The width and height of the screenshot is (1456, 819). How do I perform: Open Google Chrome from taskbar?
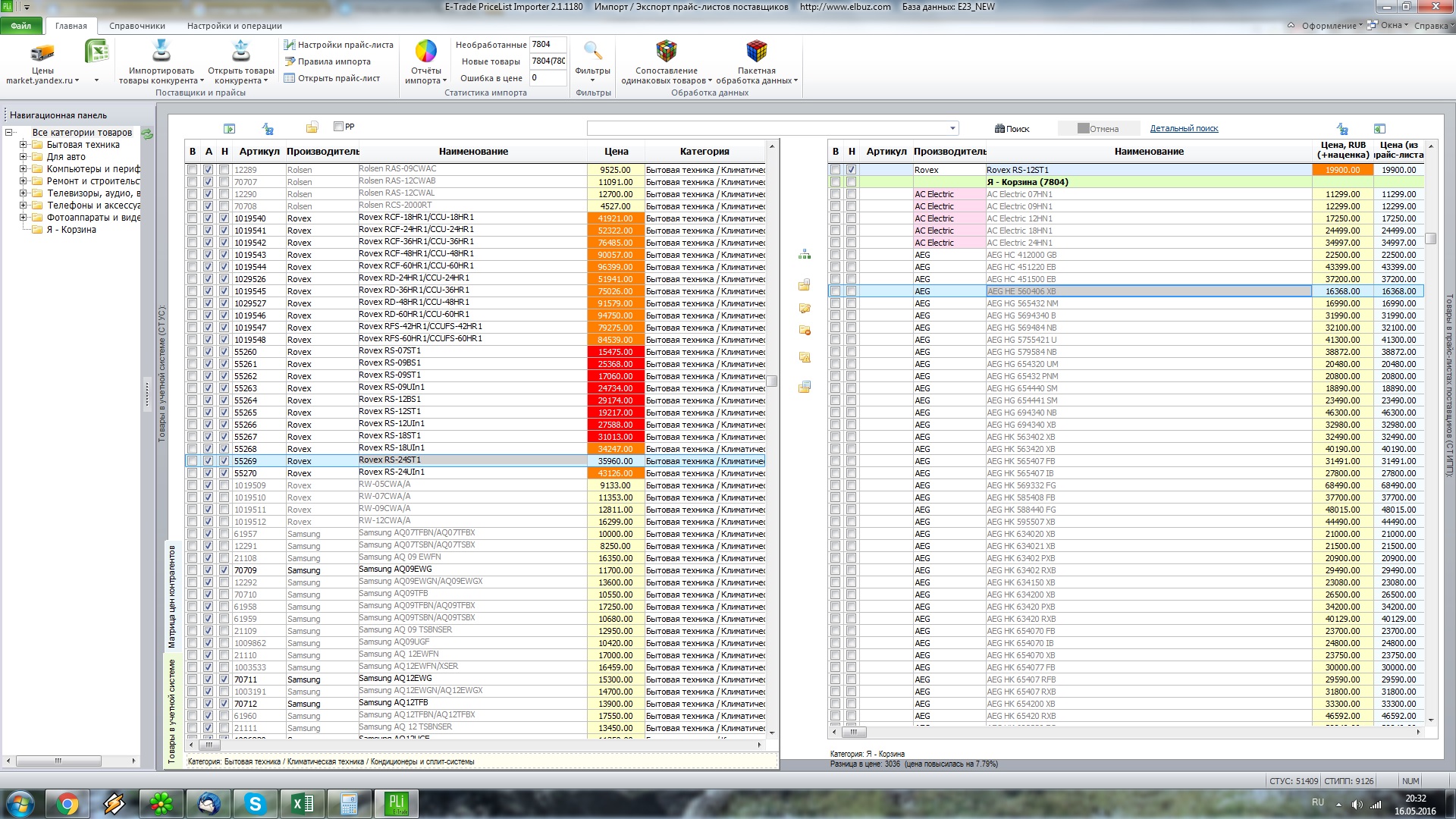67,804
